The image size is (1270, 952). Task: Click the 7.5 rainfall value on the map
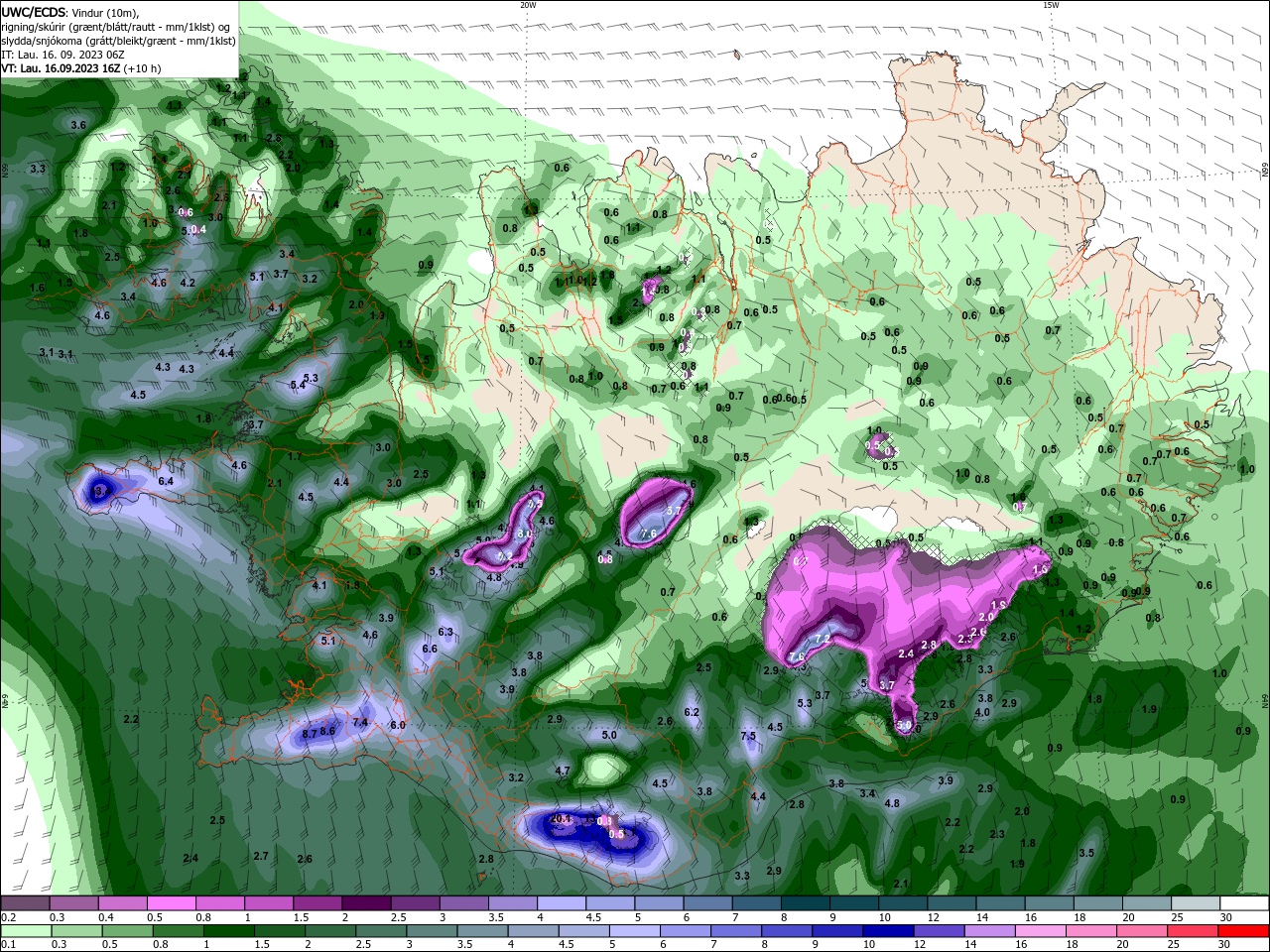pos(748,736)
